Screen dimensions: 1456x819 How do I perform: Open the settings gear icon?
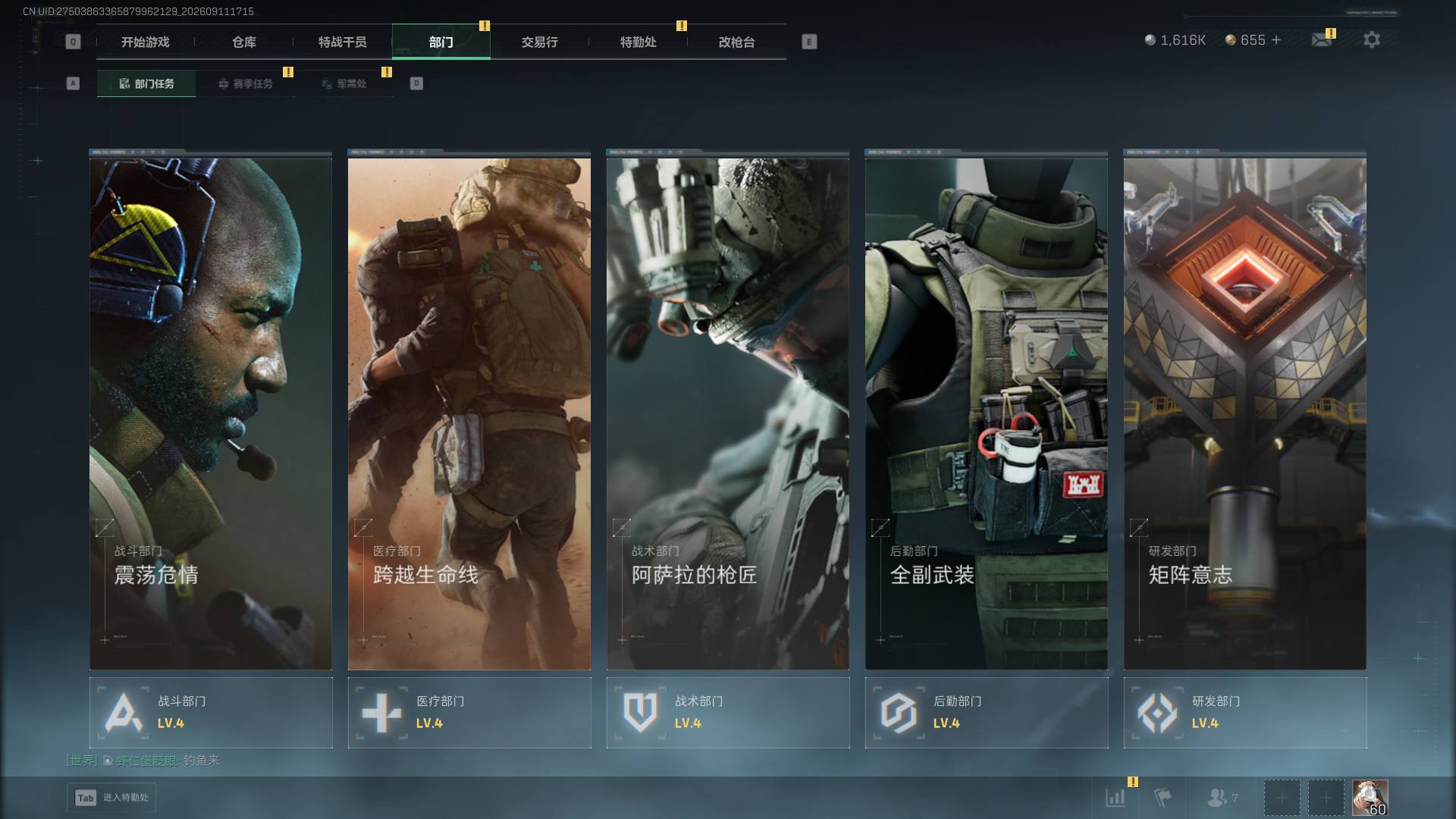click(x=1372, y=39)
